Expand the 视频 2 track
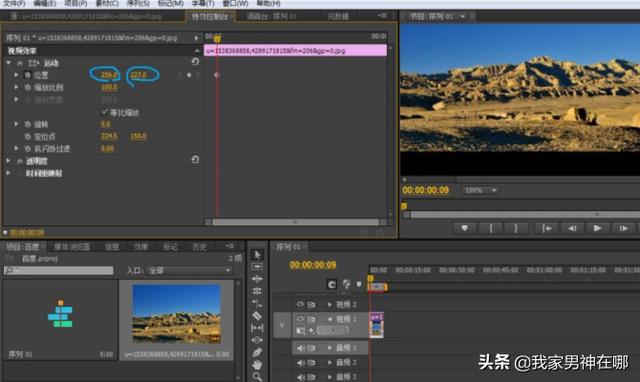The height and width of the screenshot is (382, 640). coord(330,304)
